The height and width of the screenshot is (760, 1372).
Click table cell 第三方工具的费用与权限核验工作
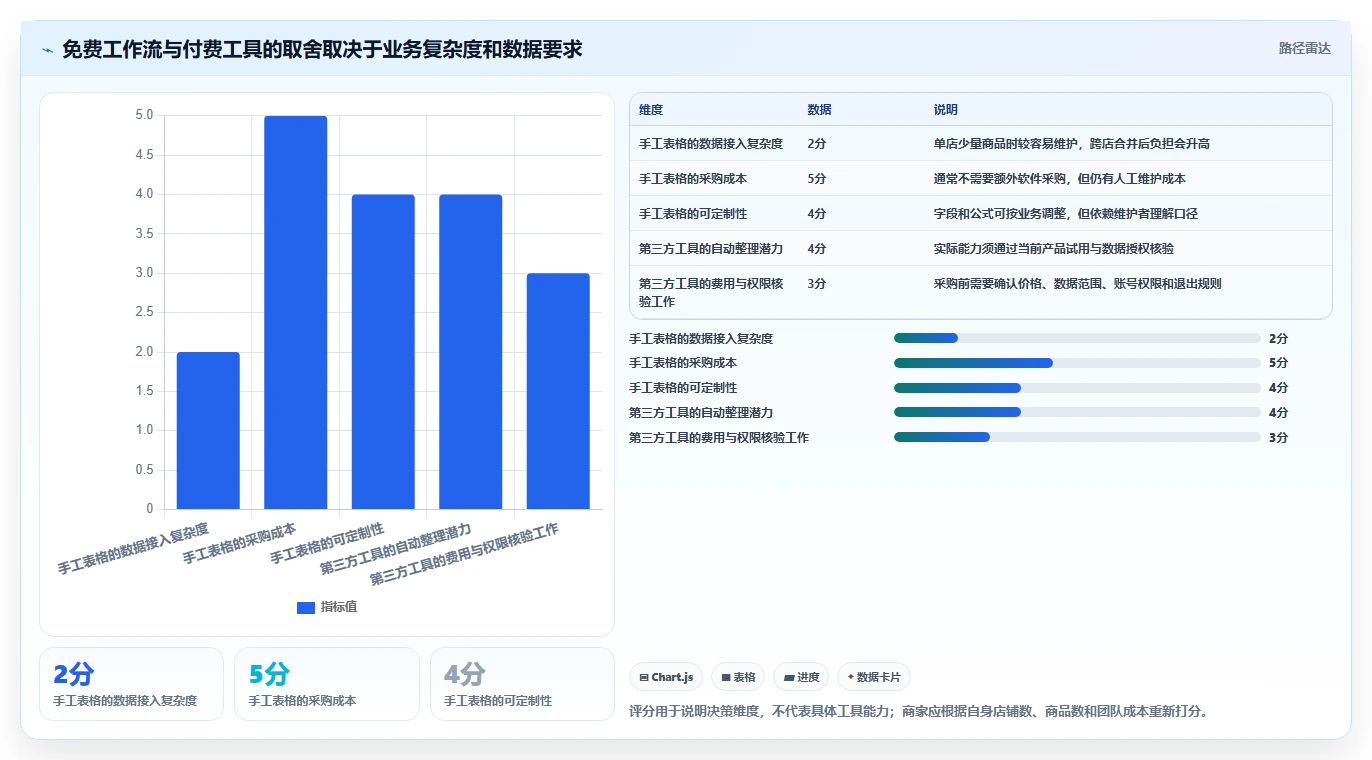pos(713,292)
